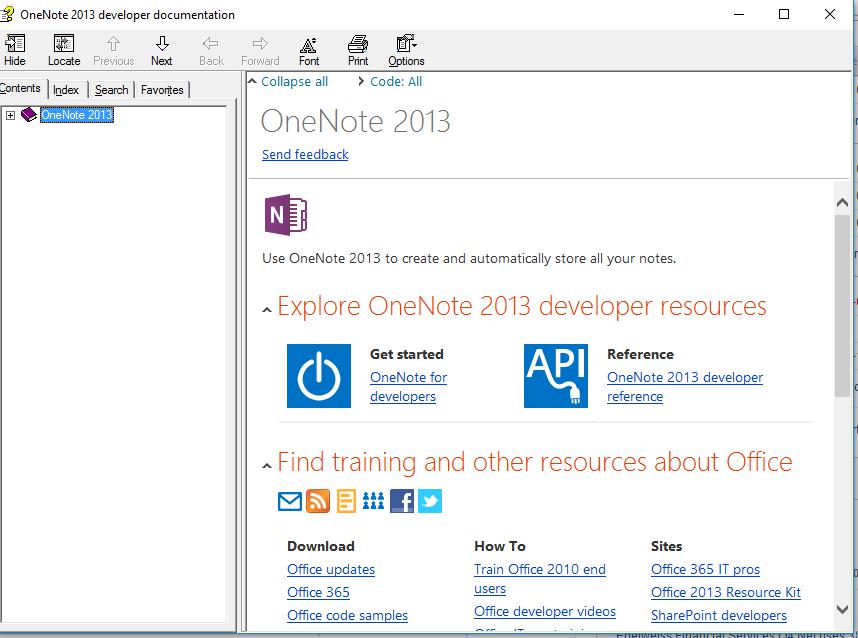Open OneNote for developers link
Image resolution: width=858 pixels, height=638 pixels.
(x=408, y=387)
